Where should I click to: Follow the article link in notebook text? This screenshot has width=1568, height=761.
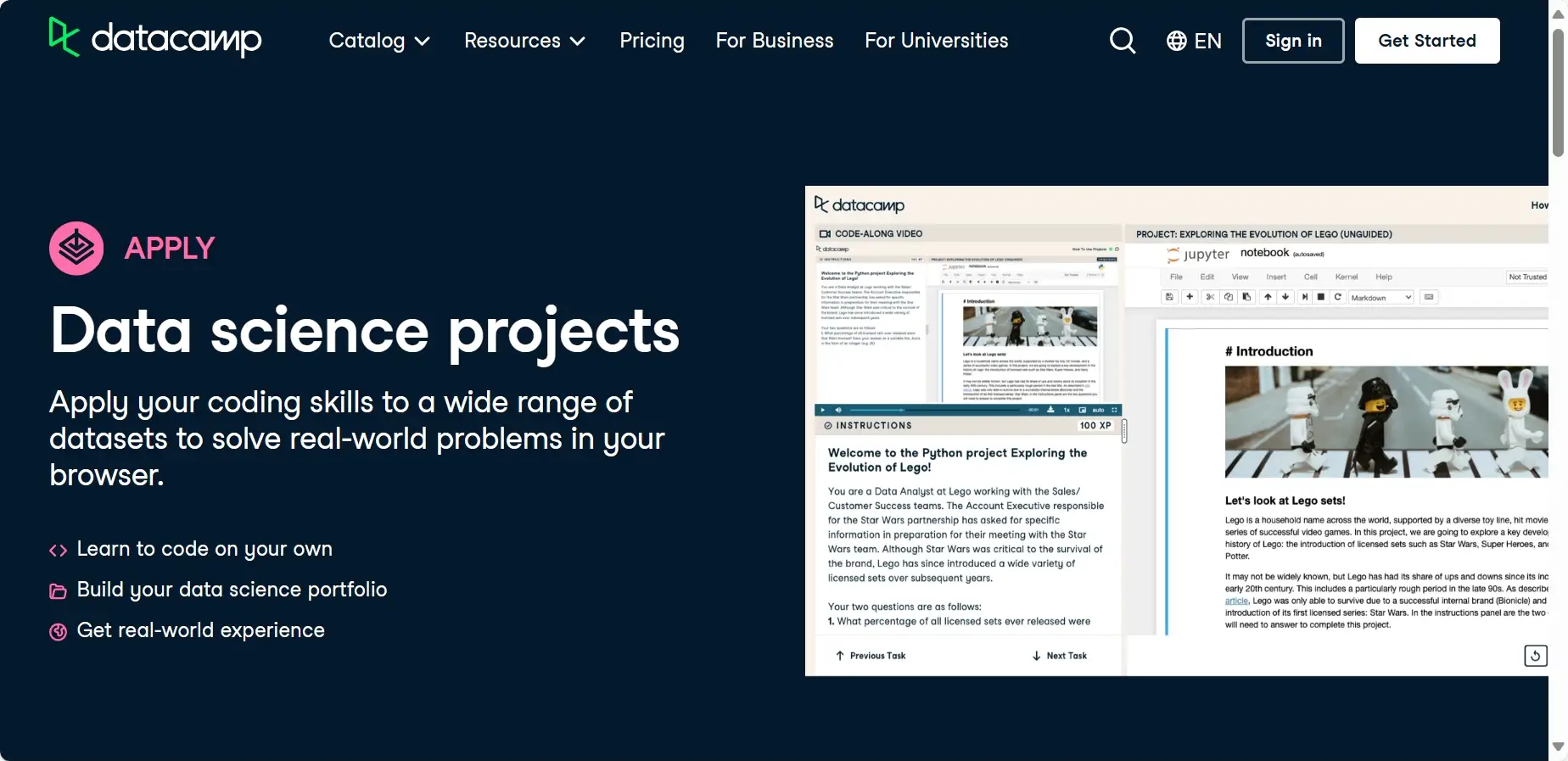(x=1236, y=601)
